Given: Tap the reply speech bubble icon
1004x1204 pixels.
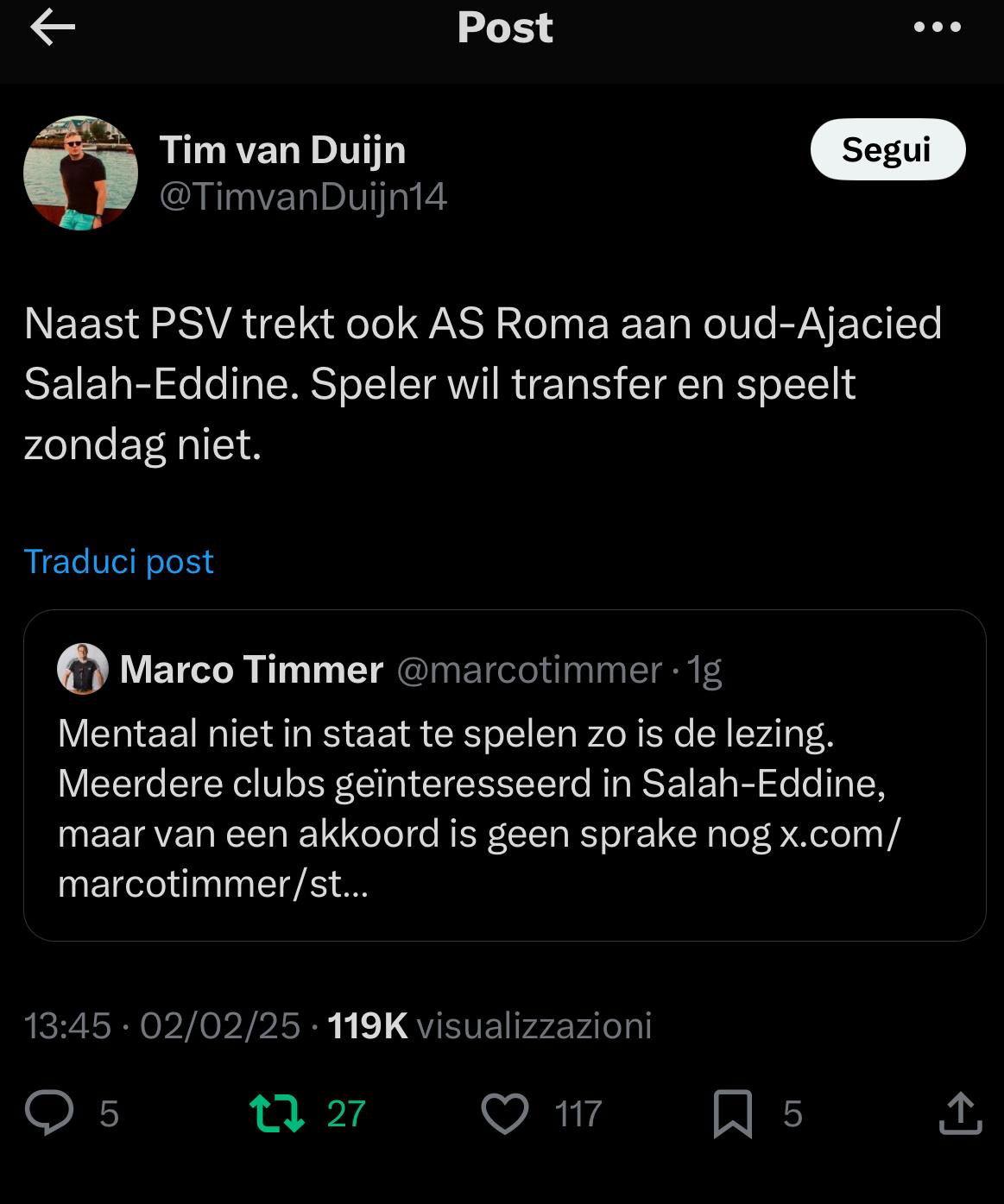Looking at the screenshot, I should pyautogui.click(x=49, y=1113).
